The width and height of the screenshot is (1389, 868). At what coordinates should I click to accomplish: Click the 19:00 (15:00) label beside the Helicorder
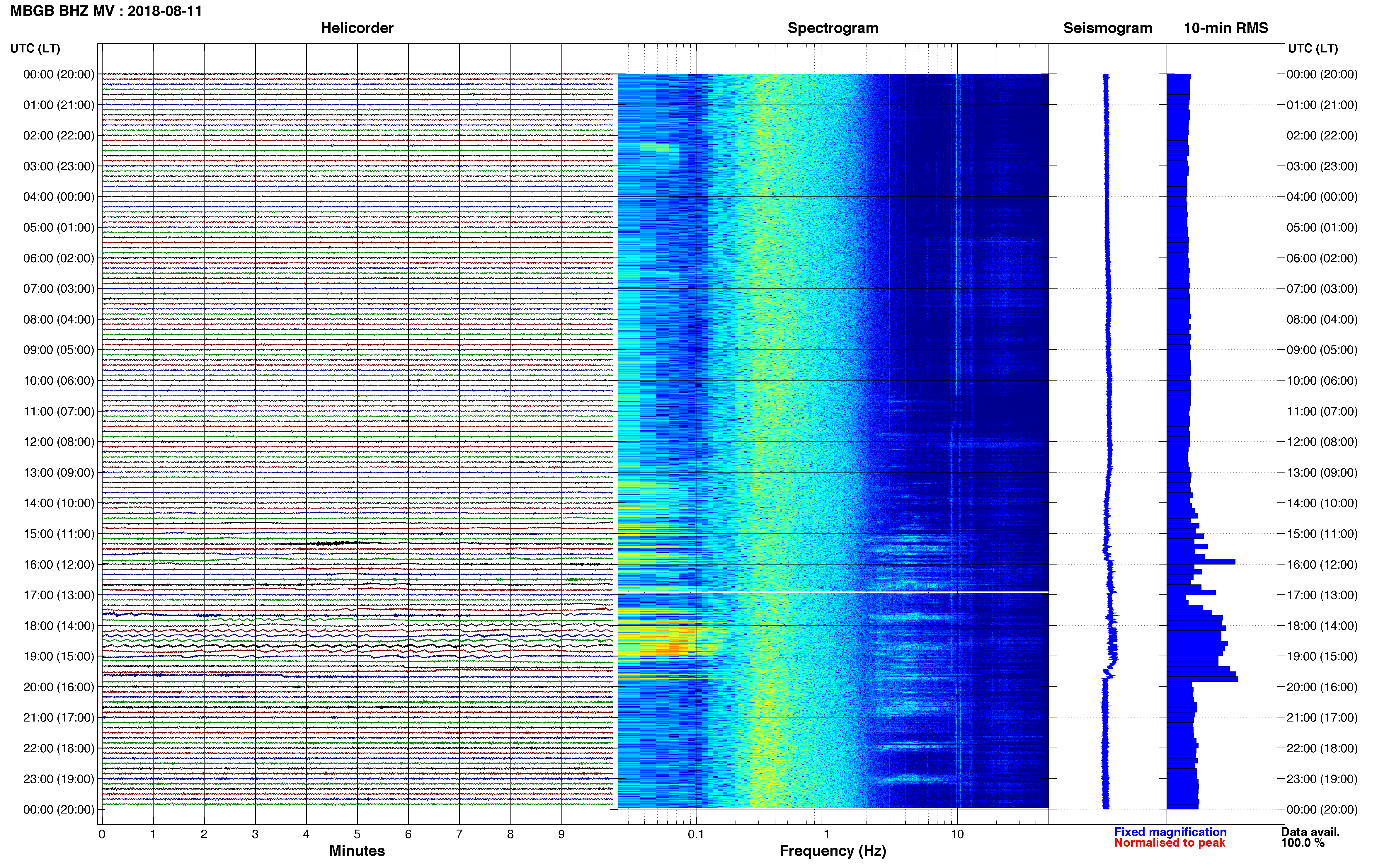(x=59, y=656)
